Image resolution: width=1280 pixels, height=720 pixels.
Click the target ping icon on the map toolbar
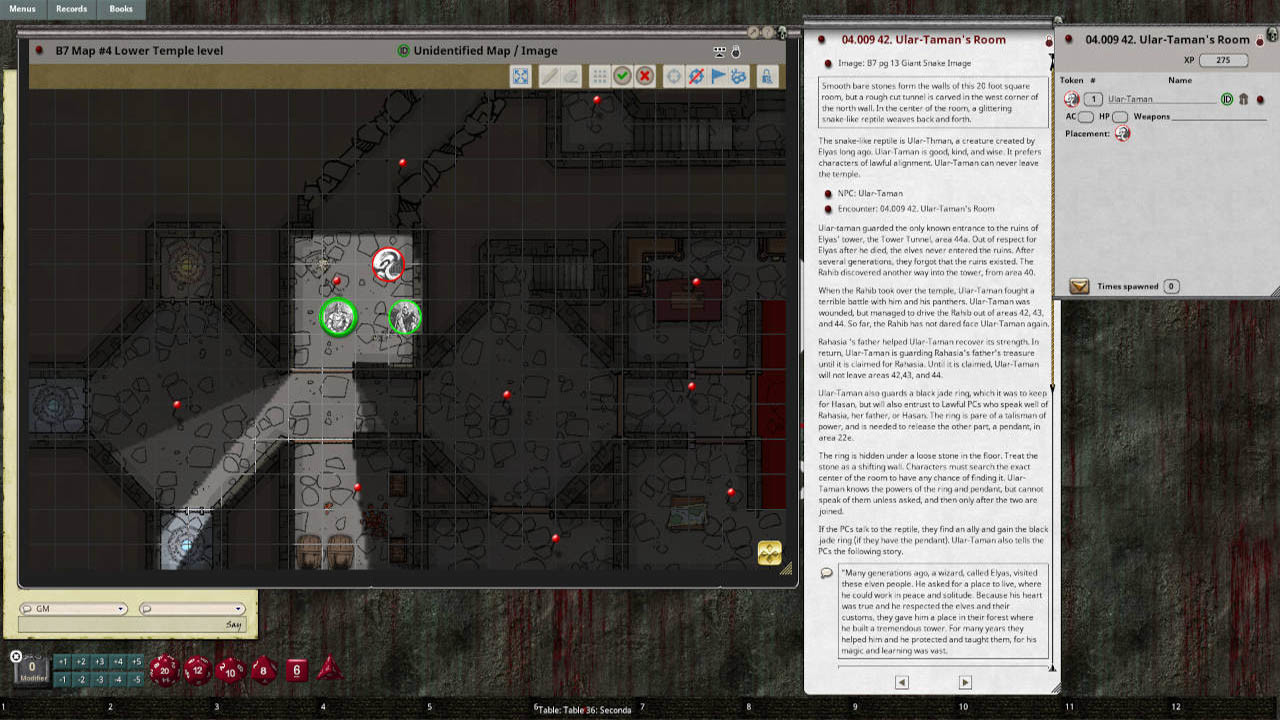pos(674,76)
